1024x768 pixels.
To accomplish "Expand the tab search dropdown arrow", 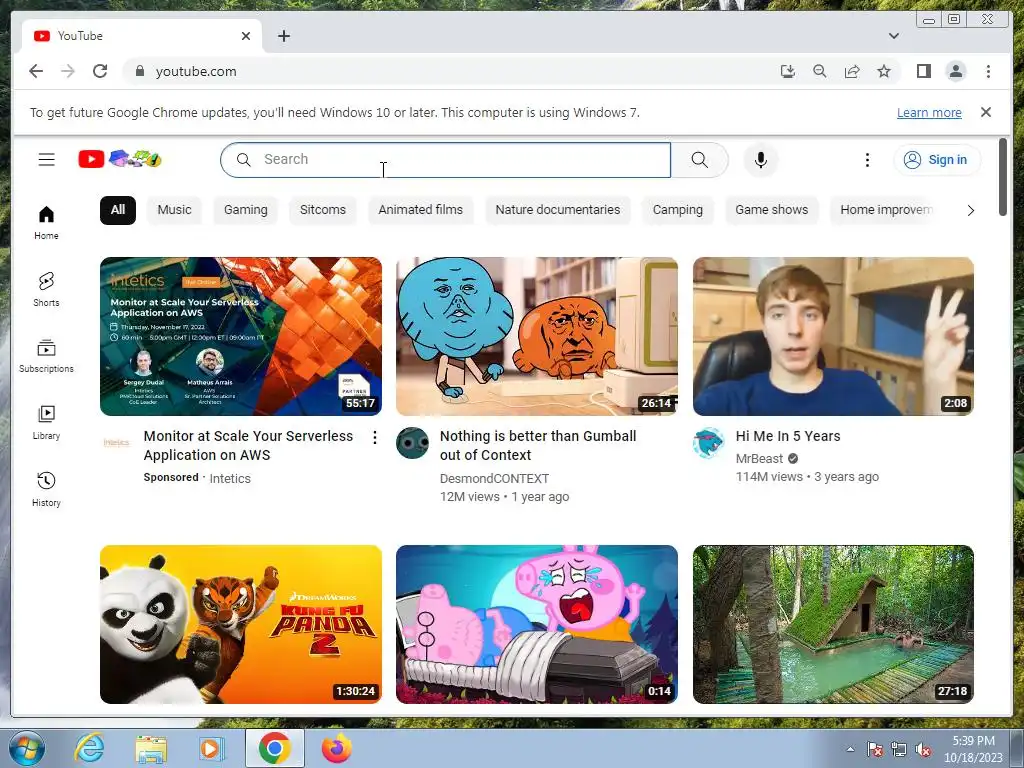I will (x=893, y=36).
